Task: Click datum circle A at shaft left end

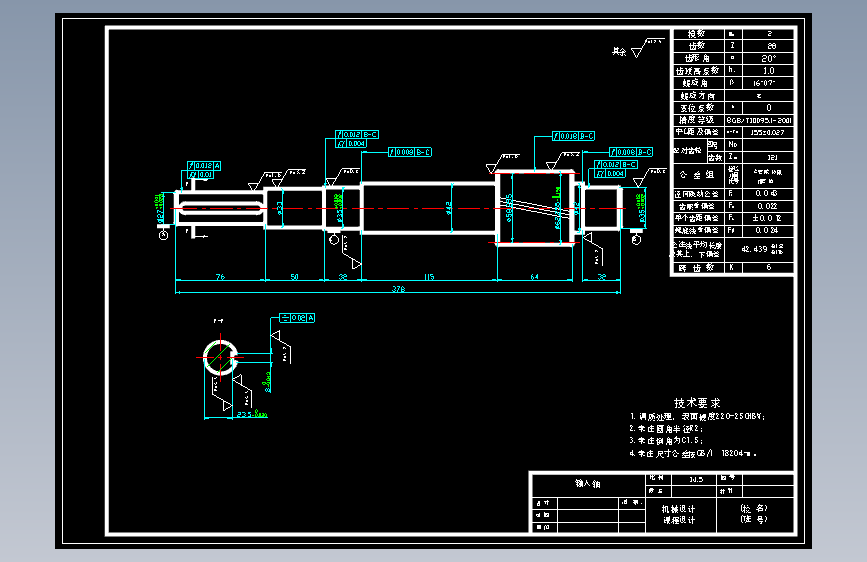Action: tap(164, 236)
